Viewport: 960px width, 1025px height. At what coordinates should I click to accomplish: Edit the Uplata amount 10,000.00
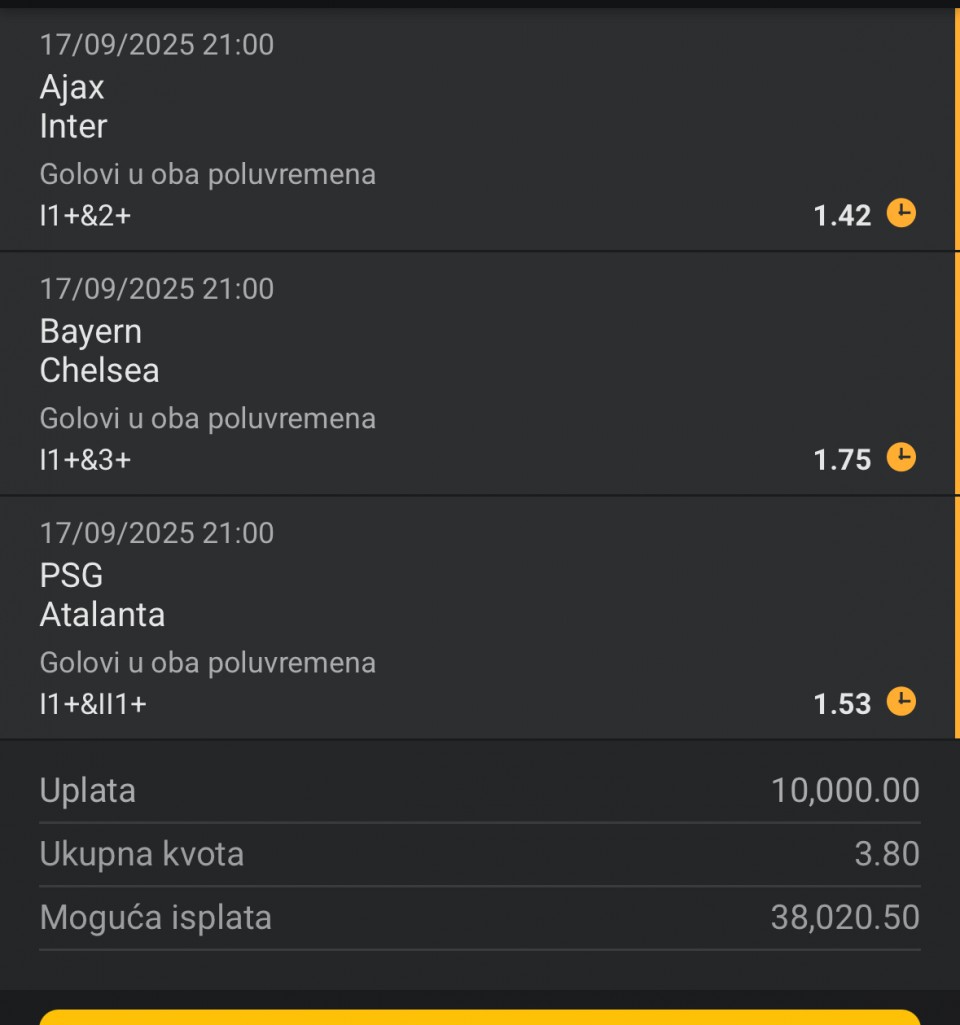846,790
